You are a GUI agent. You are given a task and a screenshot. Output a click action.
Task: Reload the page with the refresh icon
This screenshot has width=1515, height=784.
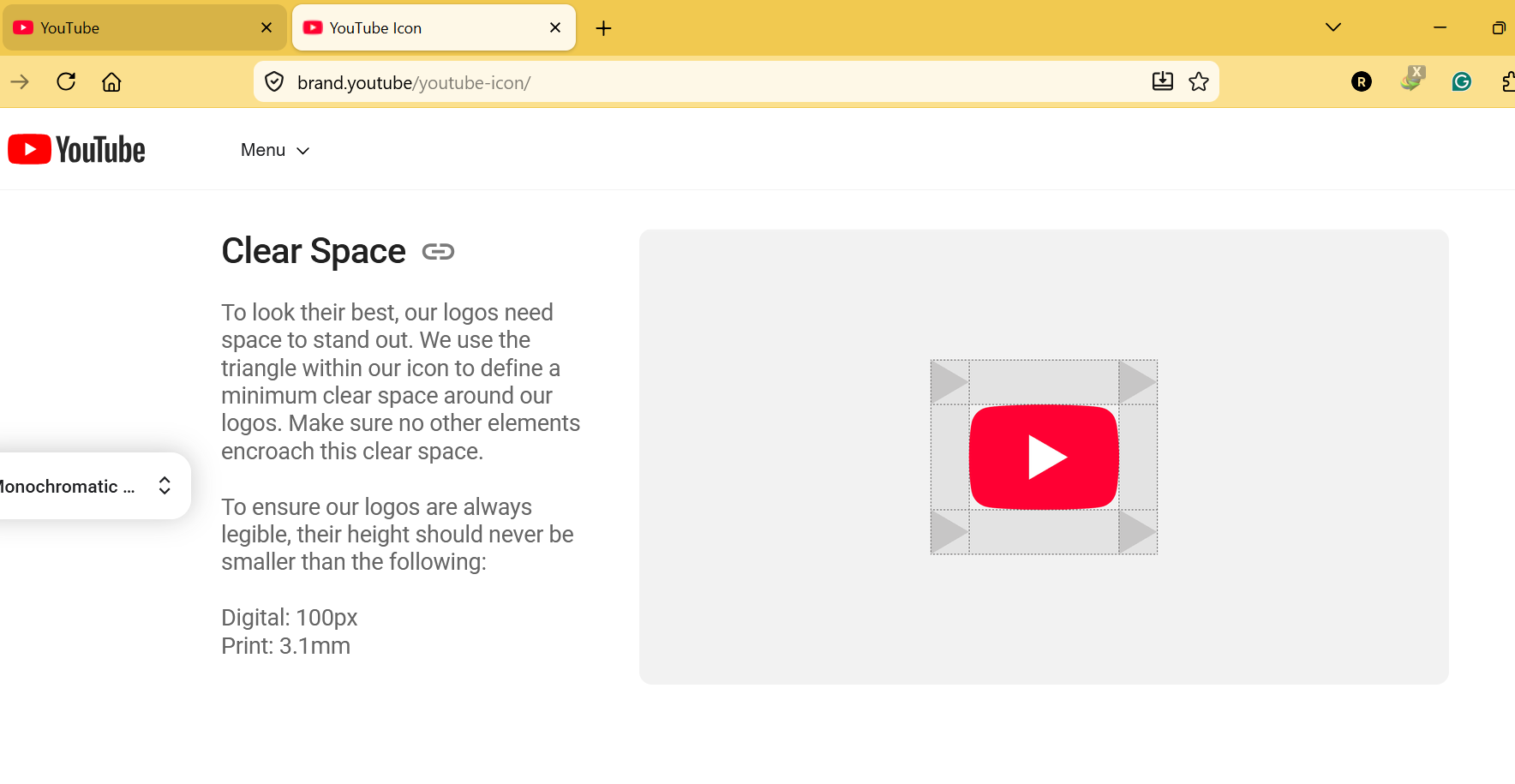(66, 82)
